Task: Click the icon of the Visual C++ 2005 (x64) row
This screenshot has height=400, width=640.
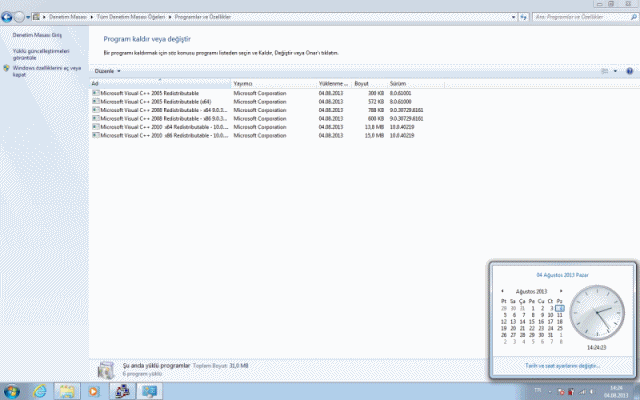Action: [x=96, y=102]
